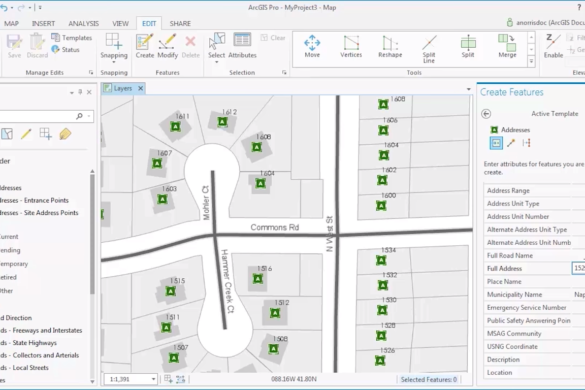
Task: Open the Contents pane options arrow
Action: (x=72, y=93)
